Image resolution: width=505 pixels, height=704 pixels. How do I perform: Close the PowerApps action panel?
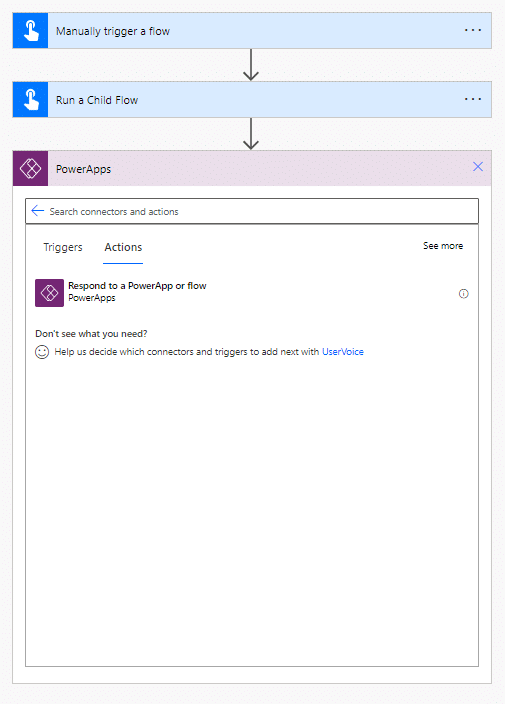[478, 167]
